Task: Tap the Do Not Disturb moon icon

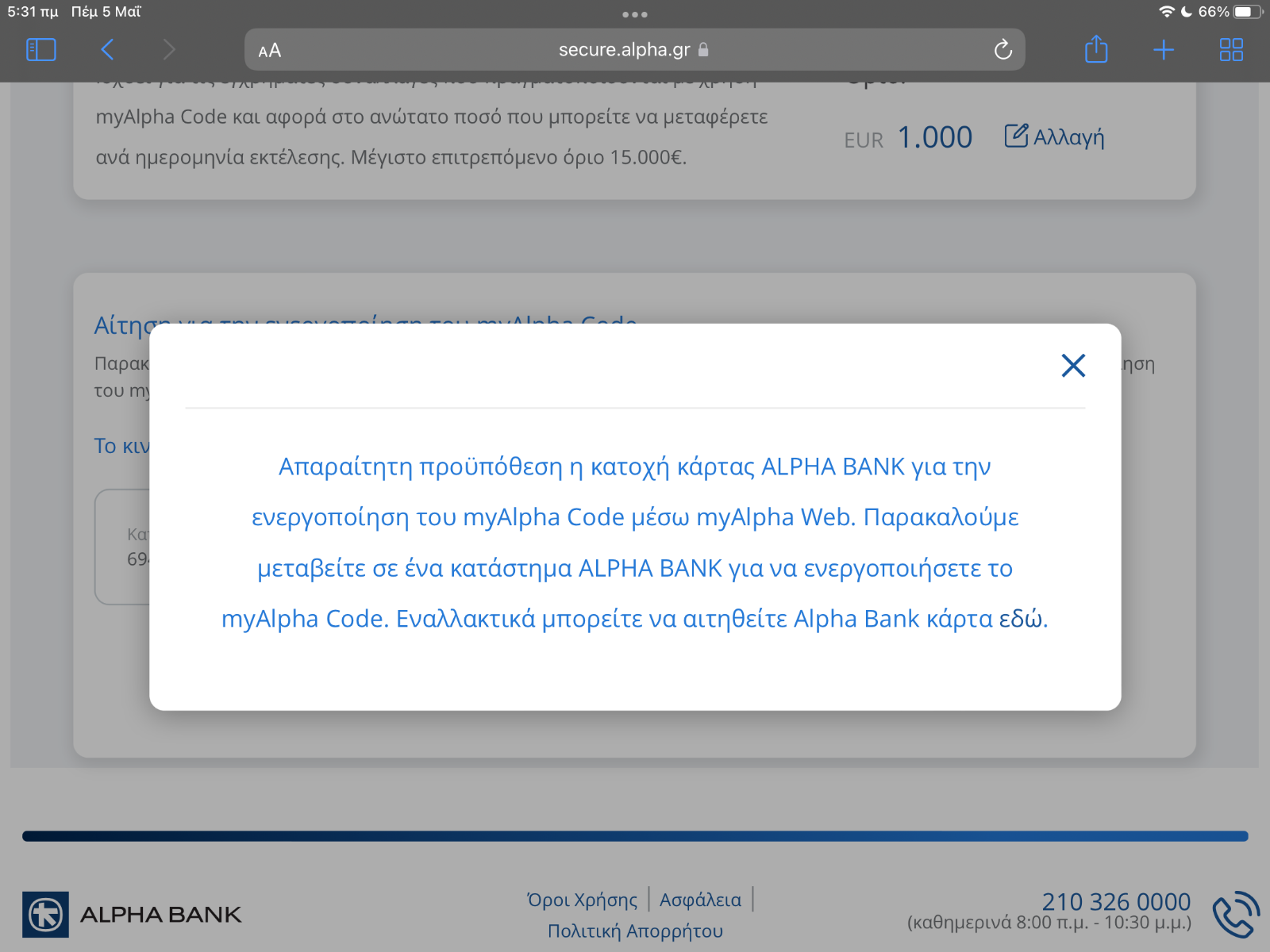Action: 1187,12
